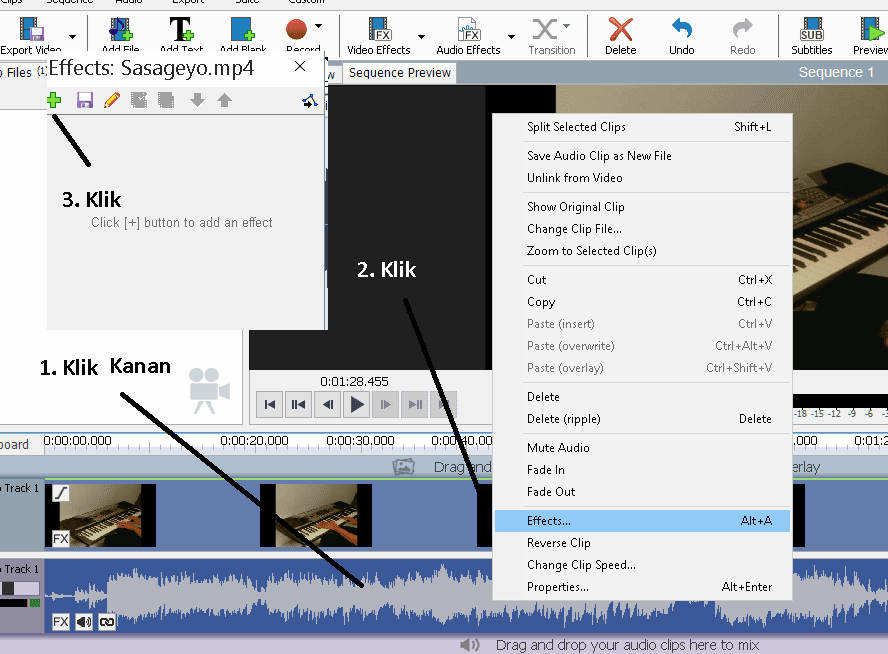Click the fade curve icon on first video clip
Viewport: 888px width, 654px height.
61,493
